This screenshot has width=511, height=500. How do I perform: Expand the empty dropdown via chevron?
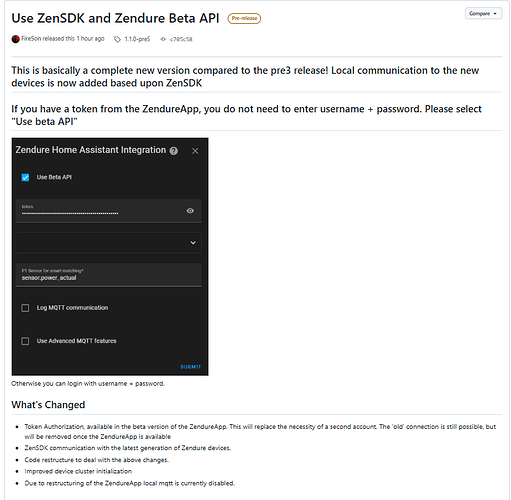pyautogui.click(x=193, y=243)
